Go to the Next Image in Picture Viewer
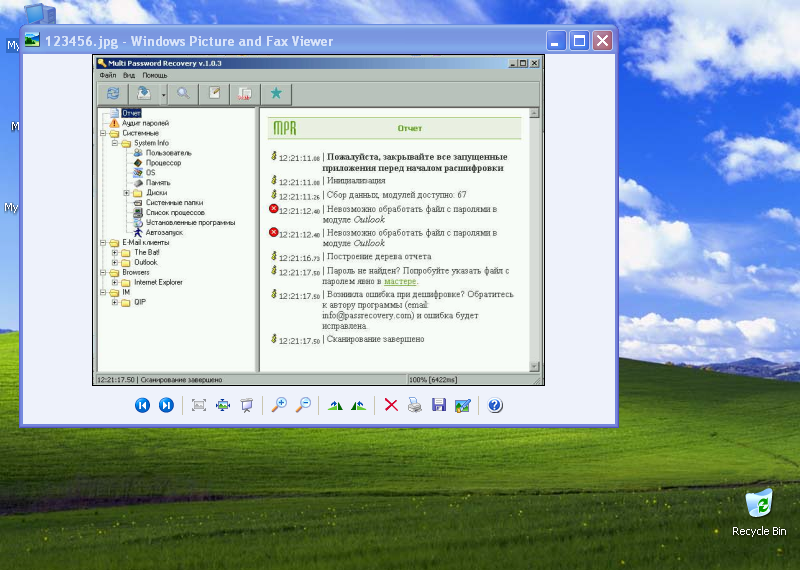 pos(166,405)
